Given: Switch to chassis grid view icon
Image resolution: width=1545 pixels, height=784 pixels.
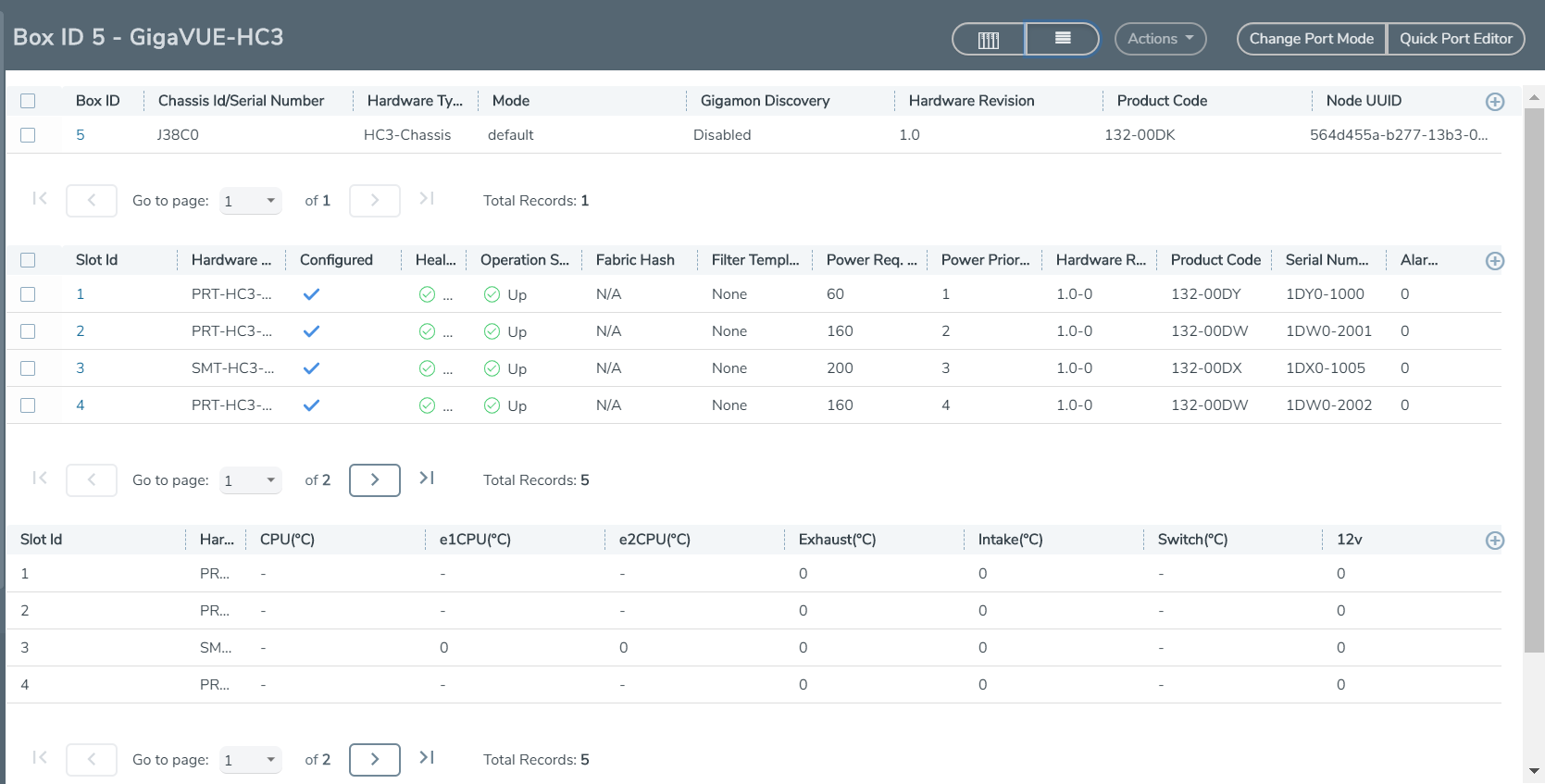Looking at the screenshot, I should click(x=989, y=39).
